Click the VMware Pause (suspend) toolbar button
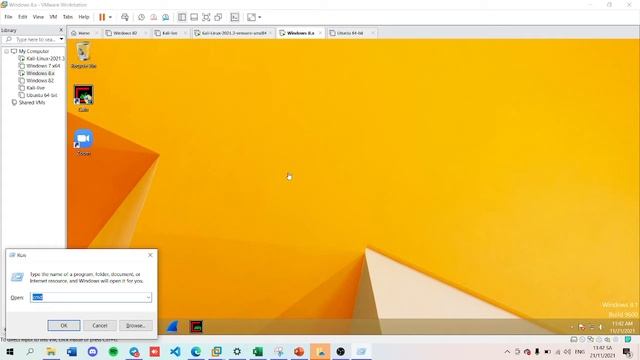Screen dimensions: 640x360 (102, 17)
